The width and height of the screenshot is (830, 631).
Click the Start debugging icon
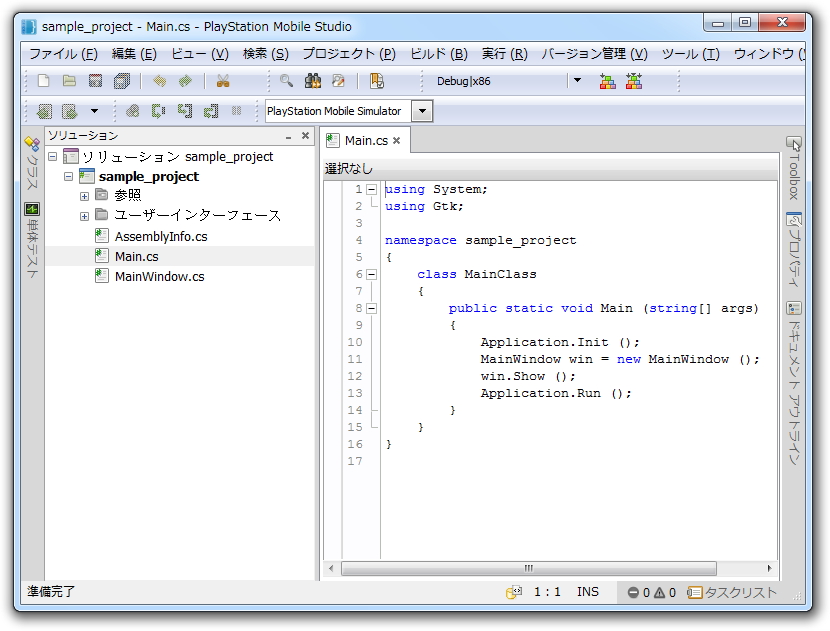click(x=132, y=111)
